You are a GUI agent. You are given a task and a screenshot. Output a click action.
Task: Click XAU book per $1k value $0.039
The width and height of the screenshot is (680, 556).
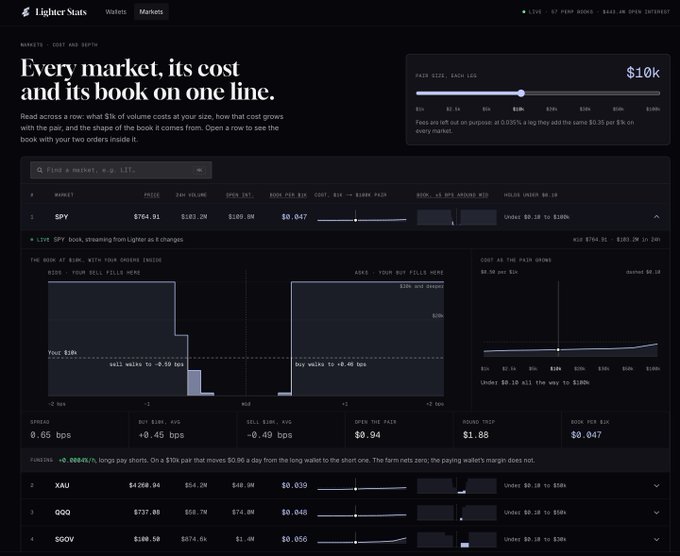(x=294, y=485)
